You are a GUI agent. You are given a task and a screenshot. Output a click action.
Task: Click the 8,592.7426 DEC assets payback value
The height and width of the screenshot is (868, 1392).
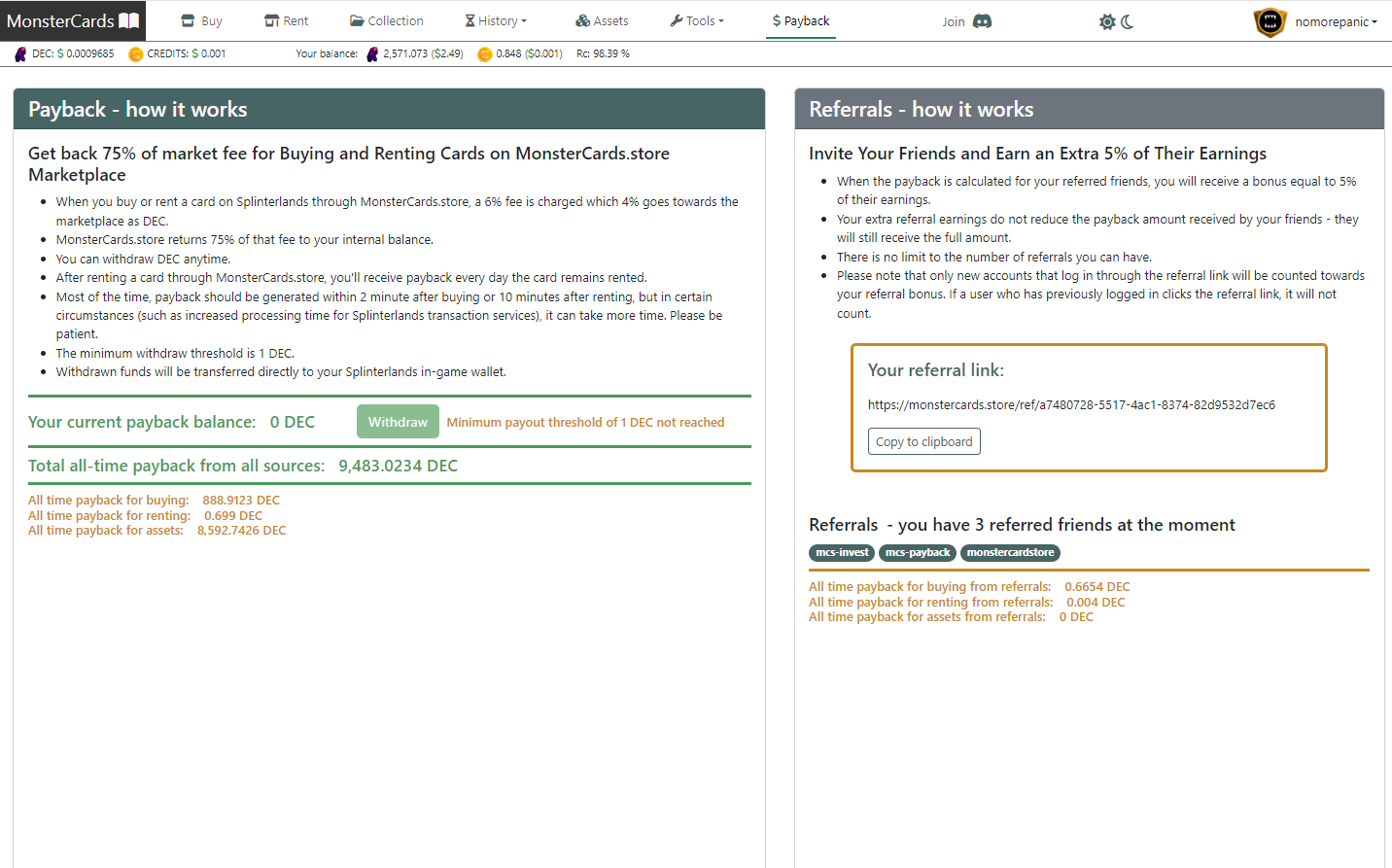[241, 531]
